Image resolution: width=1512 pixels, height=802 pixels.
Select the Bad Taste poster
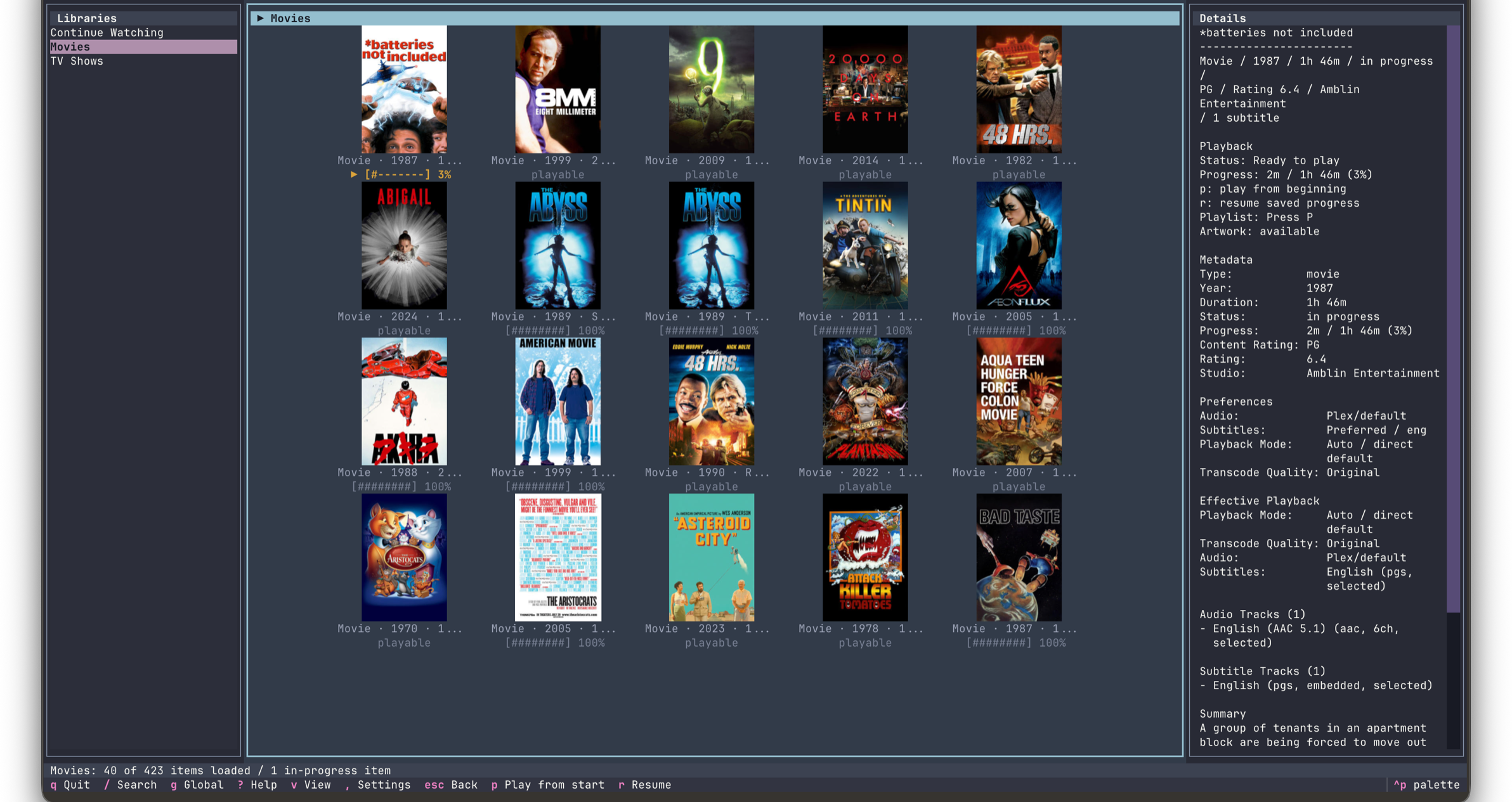tap(1019, 557)
